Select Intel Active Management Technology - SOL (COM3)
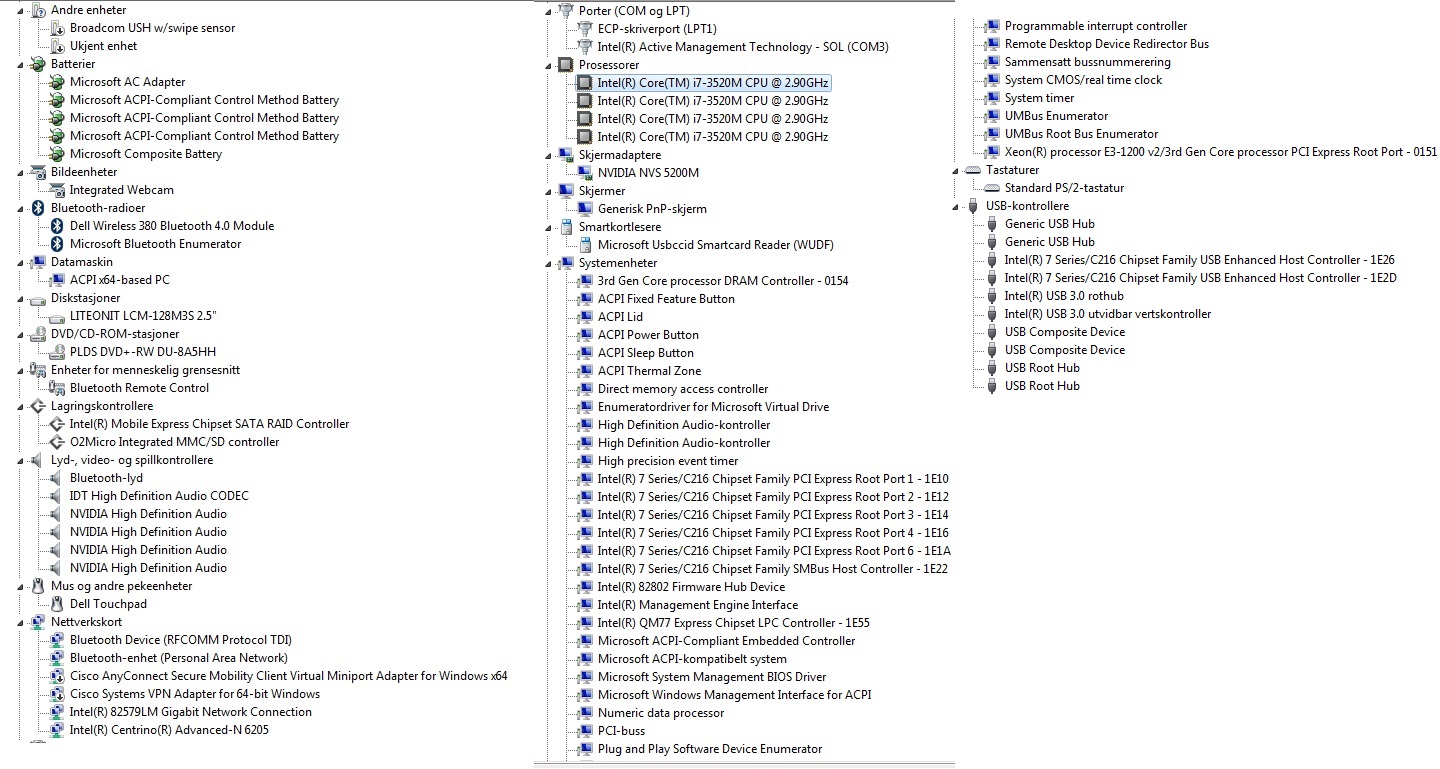Screen dimensions: 1440x769 point(743,47)
